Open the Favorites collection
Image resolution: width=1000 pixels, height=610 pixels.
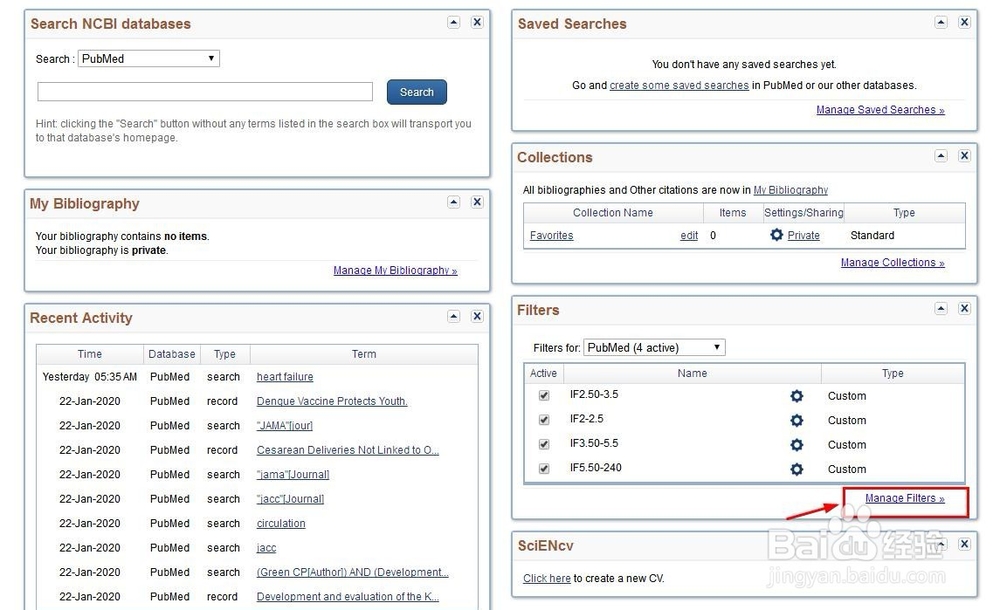click(x=551, y=236)
